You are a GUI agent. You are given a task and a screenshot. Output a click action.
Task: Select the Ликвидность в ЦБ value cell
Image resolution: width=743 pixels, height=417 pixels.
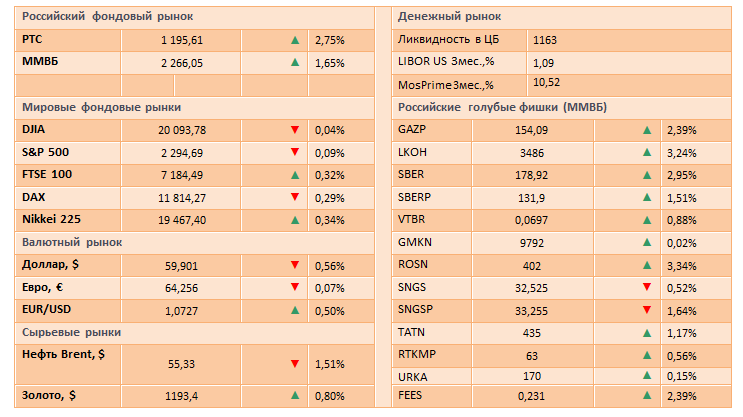tap(545, 40)
